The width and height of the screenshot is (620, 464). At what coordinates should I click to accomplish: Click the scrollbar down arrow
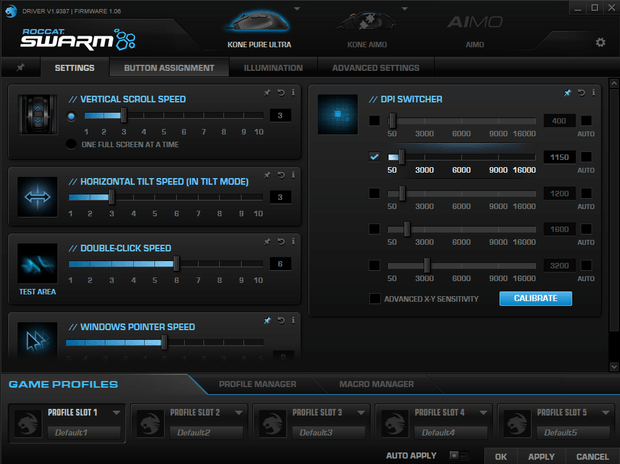tap(614, 367)
